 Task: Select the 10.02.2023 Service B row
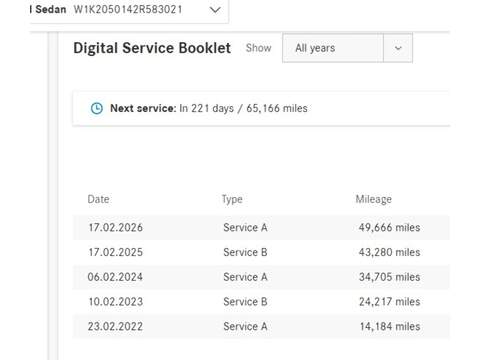pos(261,302)
